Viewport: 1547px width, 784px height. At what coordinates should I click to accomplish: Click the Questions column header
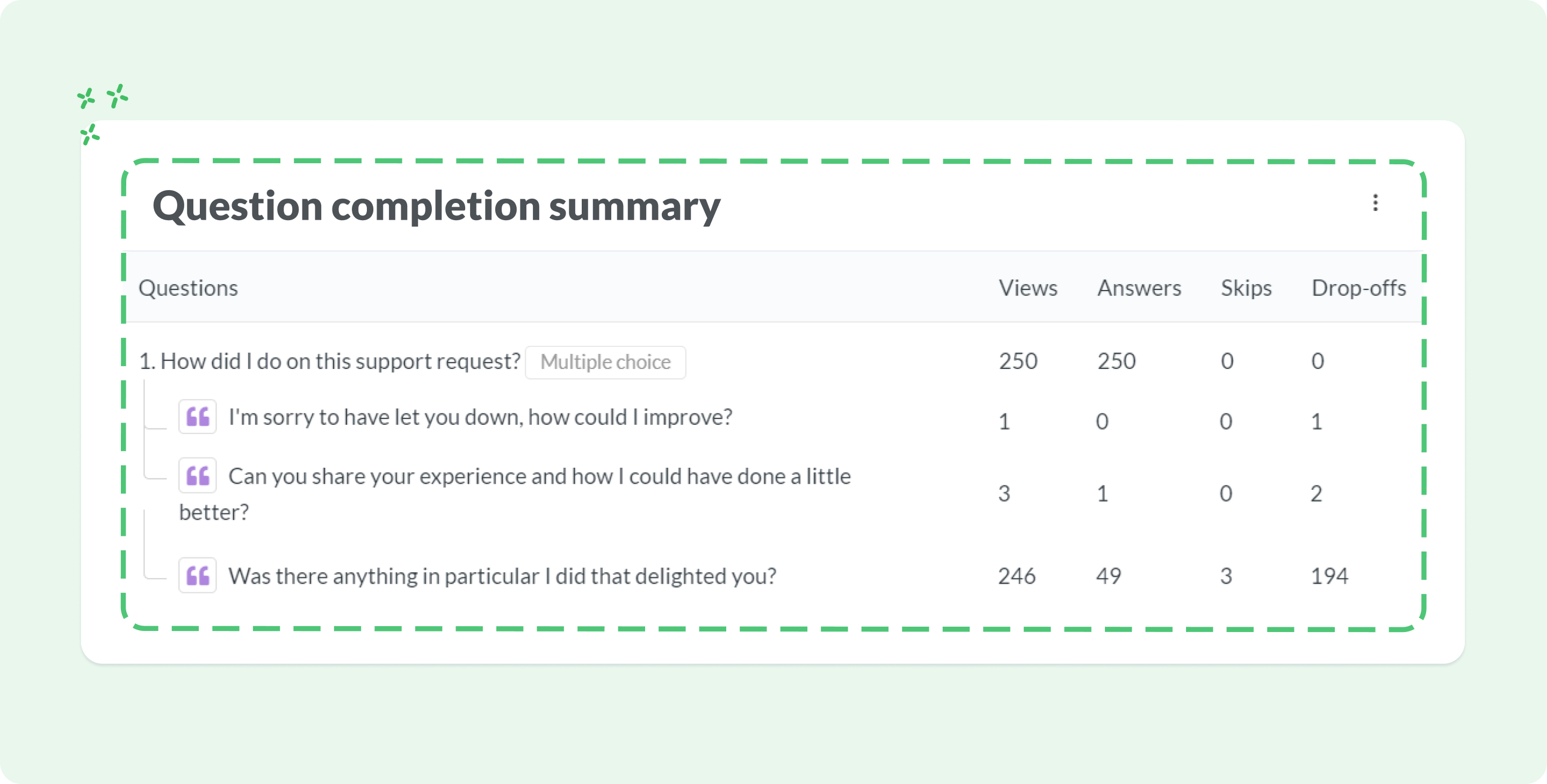(188, 287)
